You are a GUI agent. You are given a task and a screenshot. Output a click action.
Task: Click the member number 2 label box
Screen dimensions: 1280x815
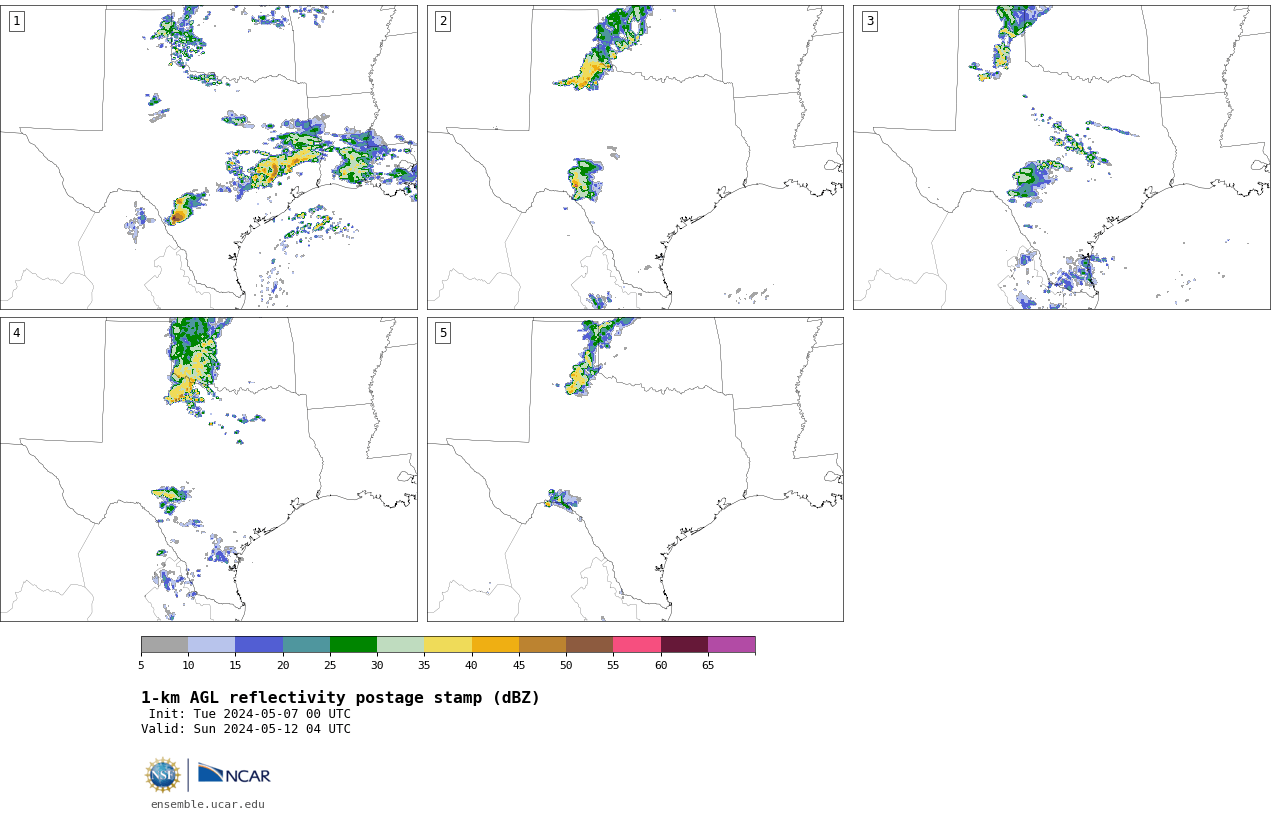coord(443,21)
